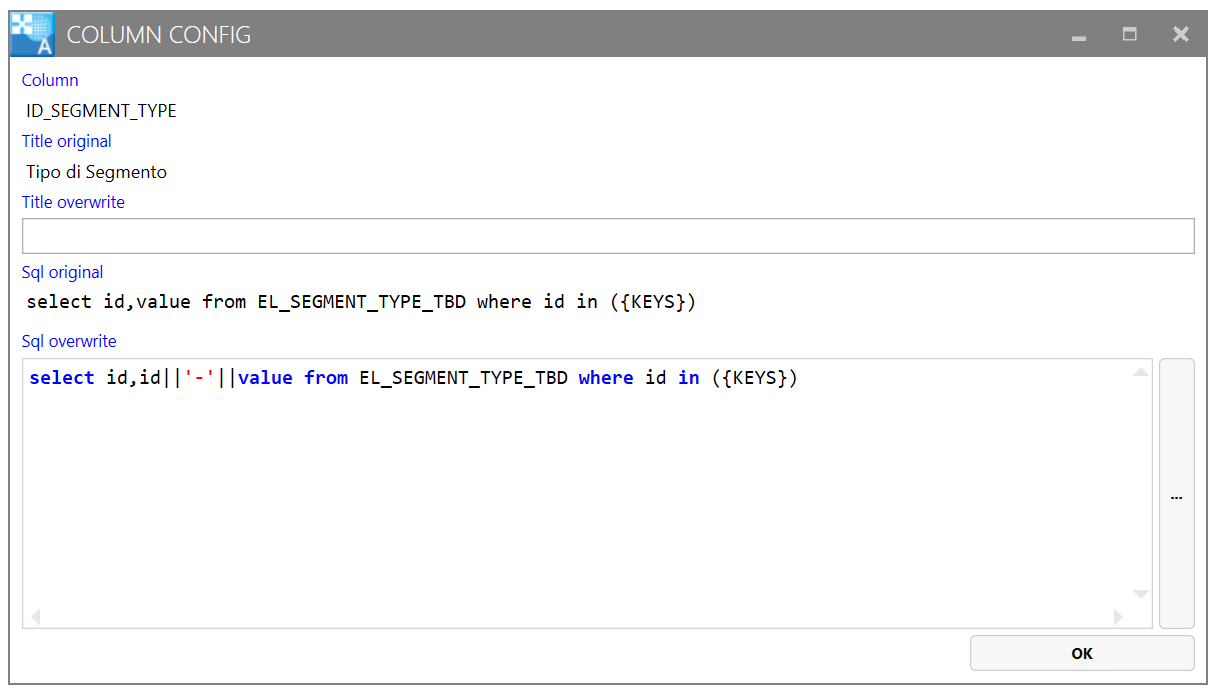Click the 'COLUMN CONFIG' window title text
Screen dimensions: 1222x699
158,35
